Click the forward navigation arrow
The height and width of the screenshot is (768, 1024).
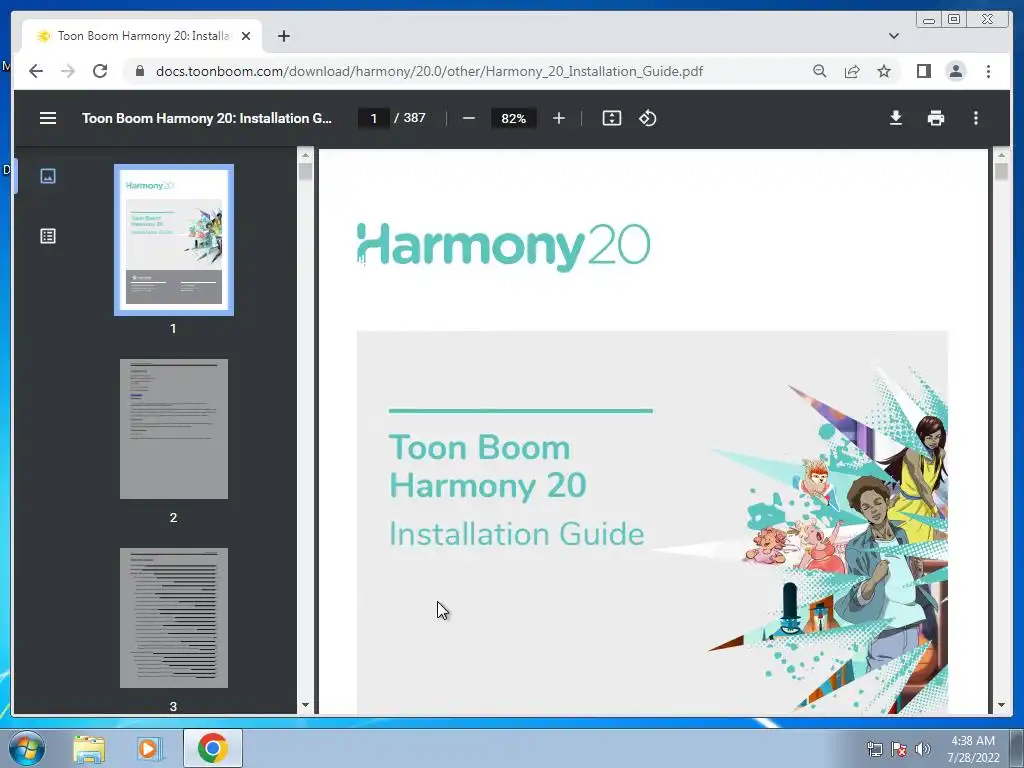coord(68,71)
